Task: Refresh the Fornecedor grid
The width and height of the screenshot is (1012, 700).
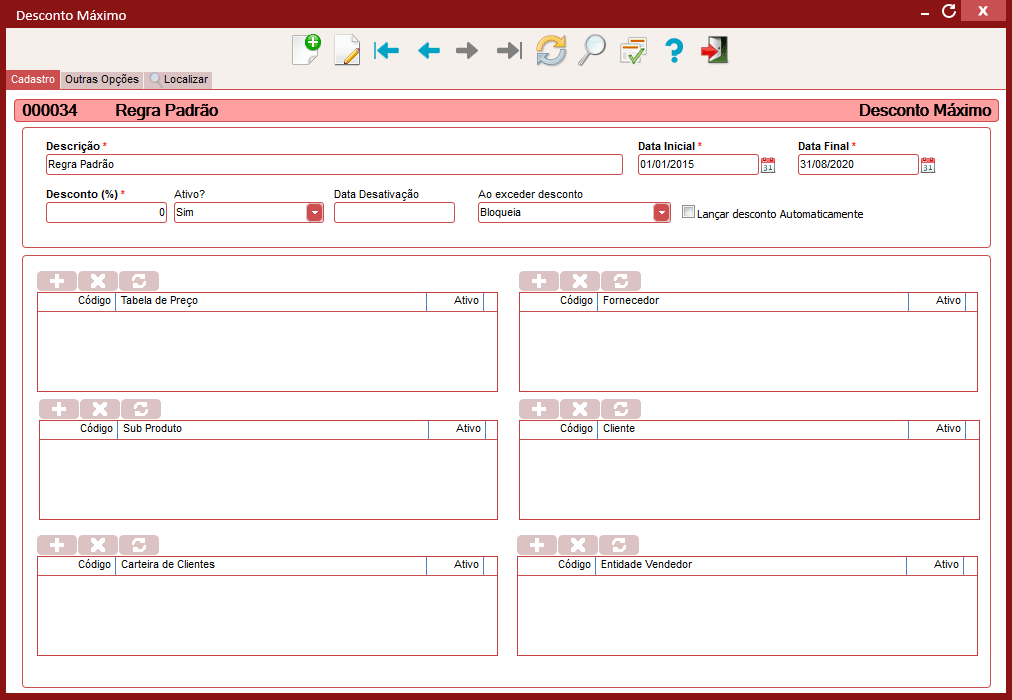Action: [621, 281]
